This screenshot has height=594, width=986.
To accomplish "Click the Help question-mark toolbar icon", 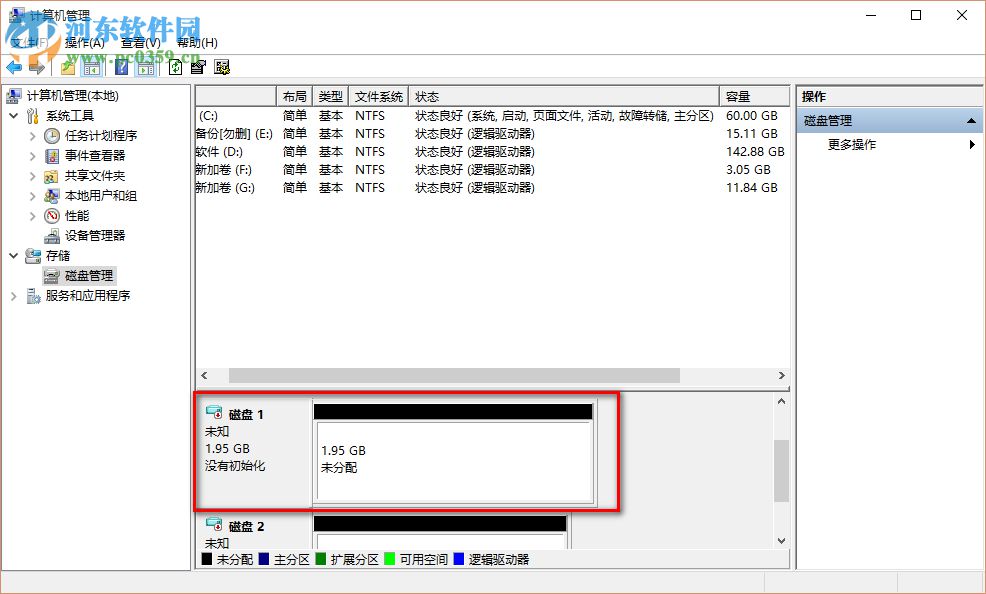I will click(x=123, y=67).
